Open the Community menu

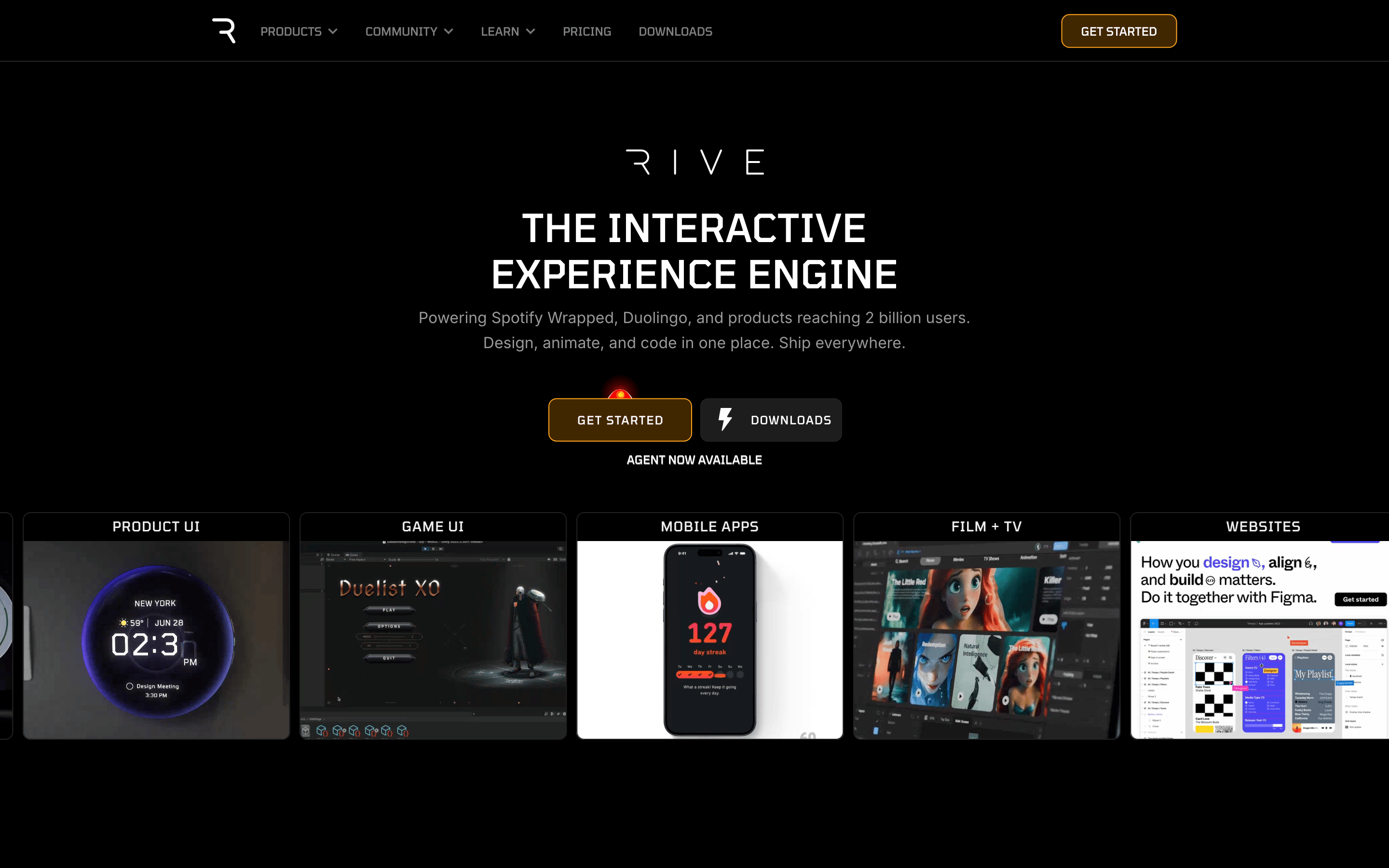409,31
